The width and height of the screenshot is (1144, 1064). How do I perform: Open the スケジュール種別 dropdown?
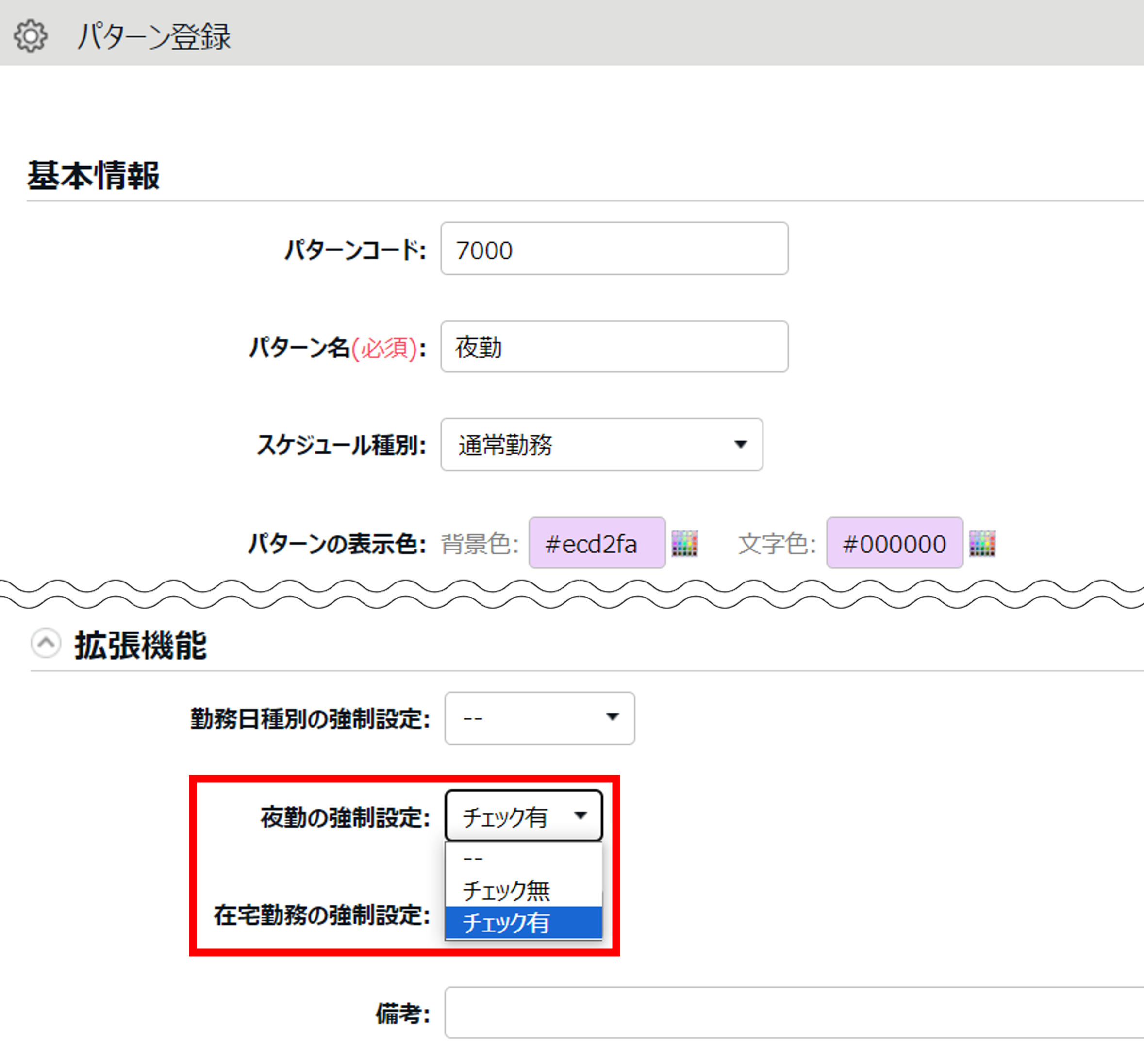point(601,445)
